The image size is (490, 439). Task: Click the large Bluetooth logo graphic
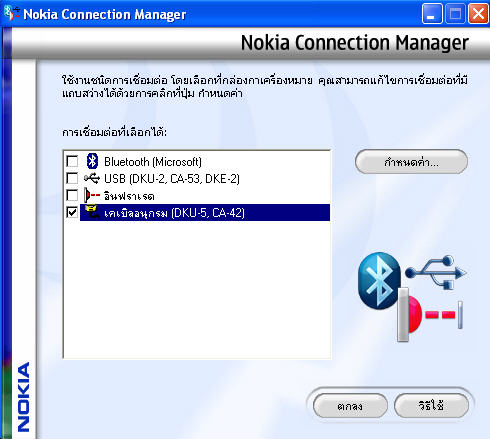tap(379, 281)
